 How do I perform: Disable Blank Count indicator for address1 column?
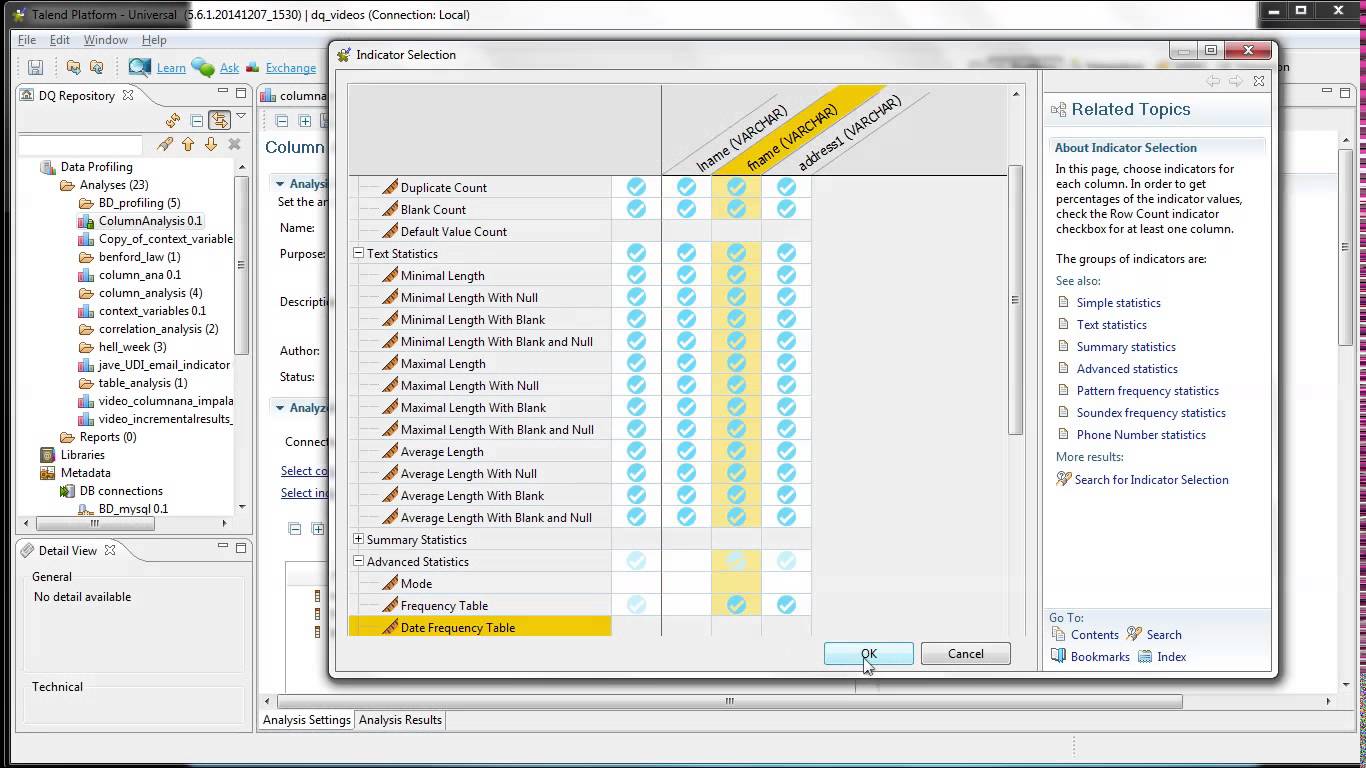tap(786, 209)
